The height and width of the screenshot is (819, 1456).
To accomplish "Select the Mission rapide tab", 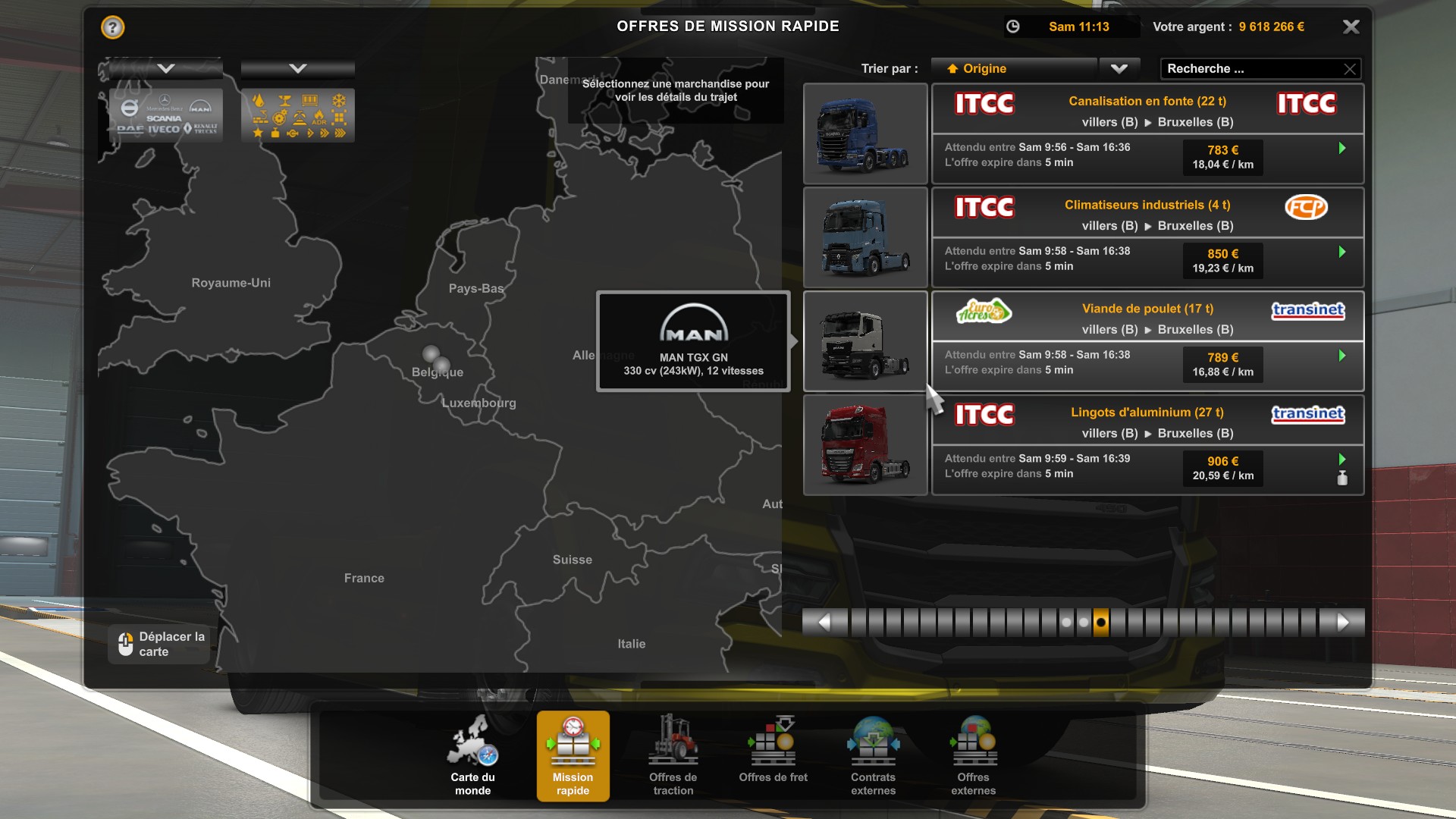I will (573, 755).
